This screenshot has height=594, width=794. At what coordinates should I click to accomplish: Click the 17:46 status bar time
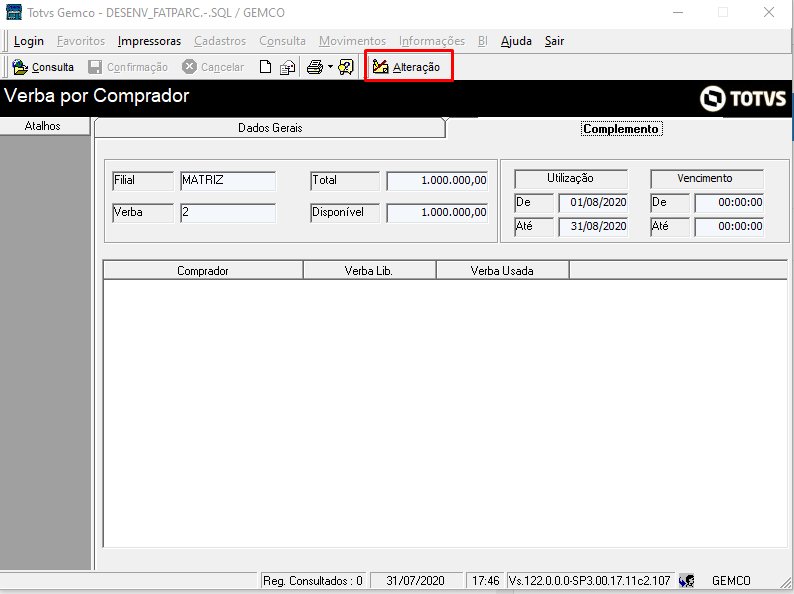485,580
